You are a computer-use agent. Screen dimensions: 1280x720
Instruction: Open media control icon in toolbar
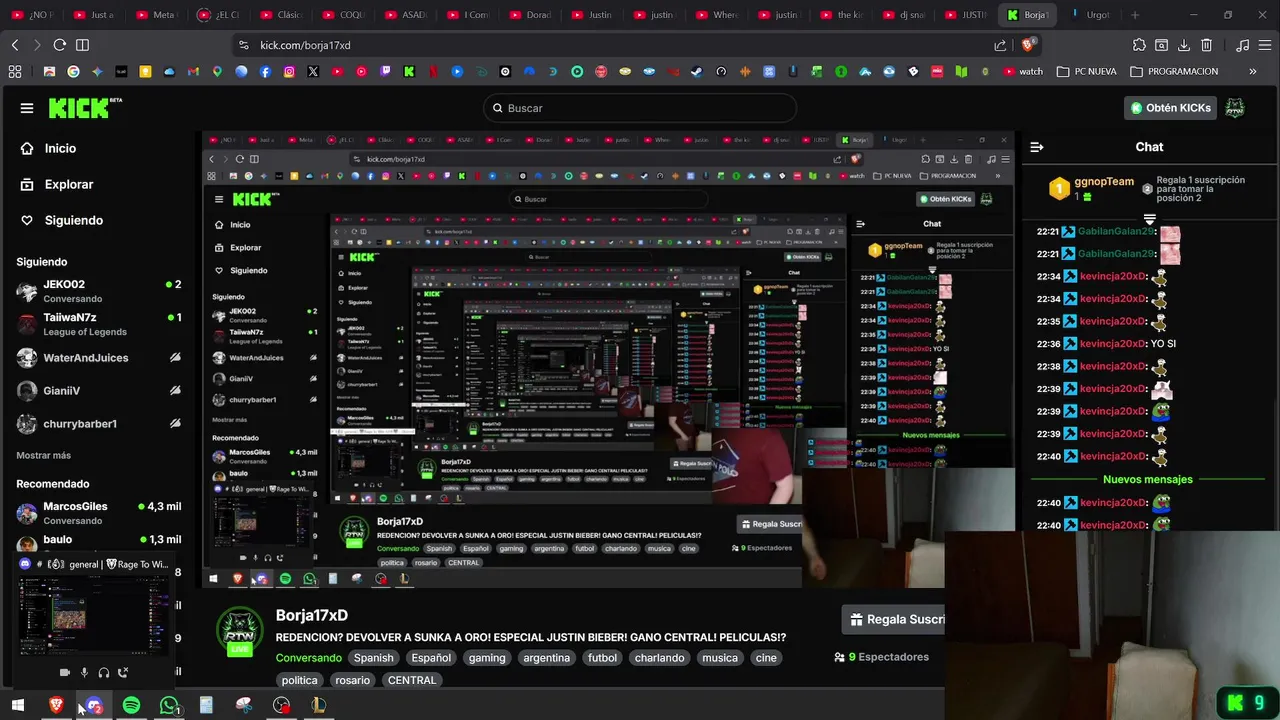[1243, 45]
